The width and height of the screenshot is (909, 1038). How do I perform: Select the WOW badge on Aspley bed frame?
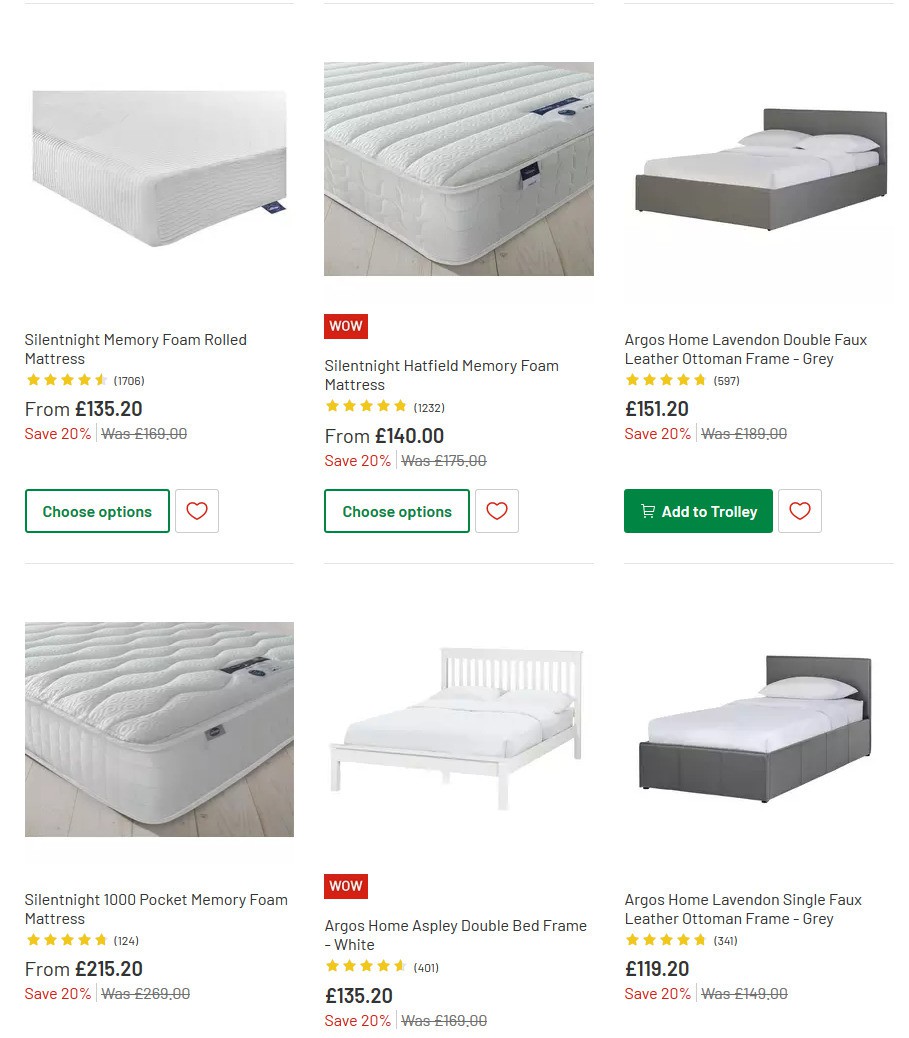point(345,886)
